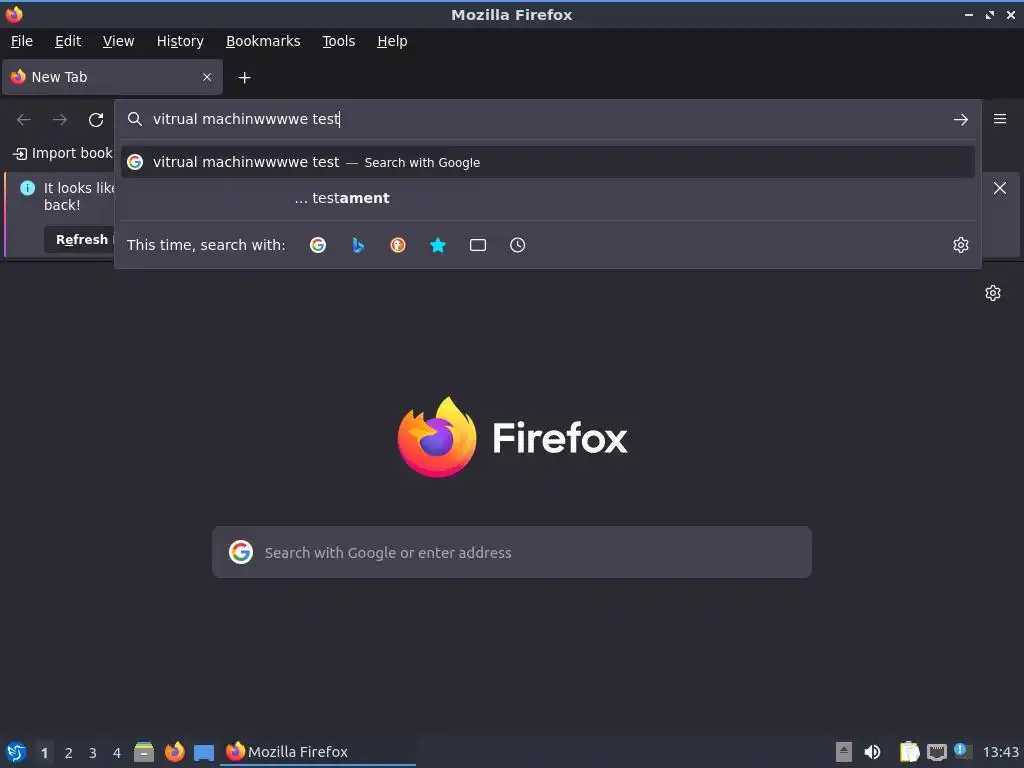
Task: Close the New Tab tab
Action: click(x=207, y=77)
